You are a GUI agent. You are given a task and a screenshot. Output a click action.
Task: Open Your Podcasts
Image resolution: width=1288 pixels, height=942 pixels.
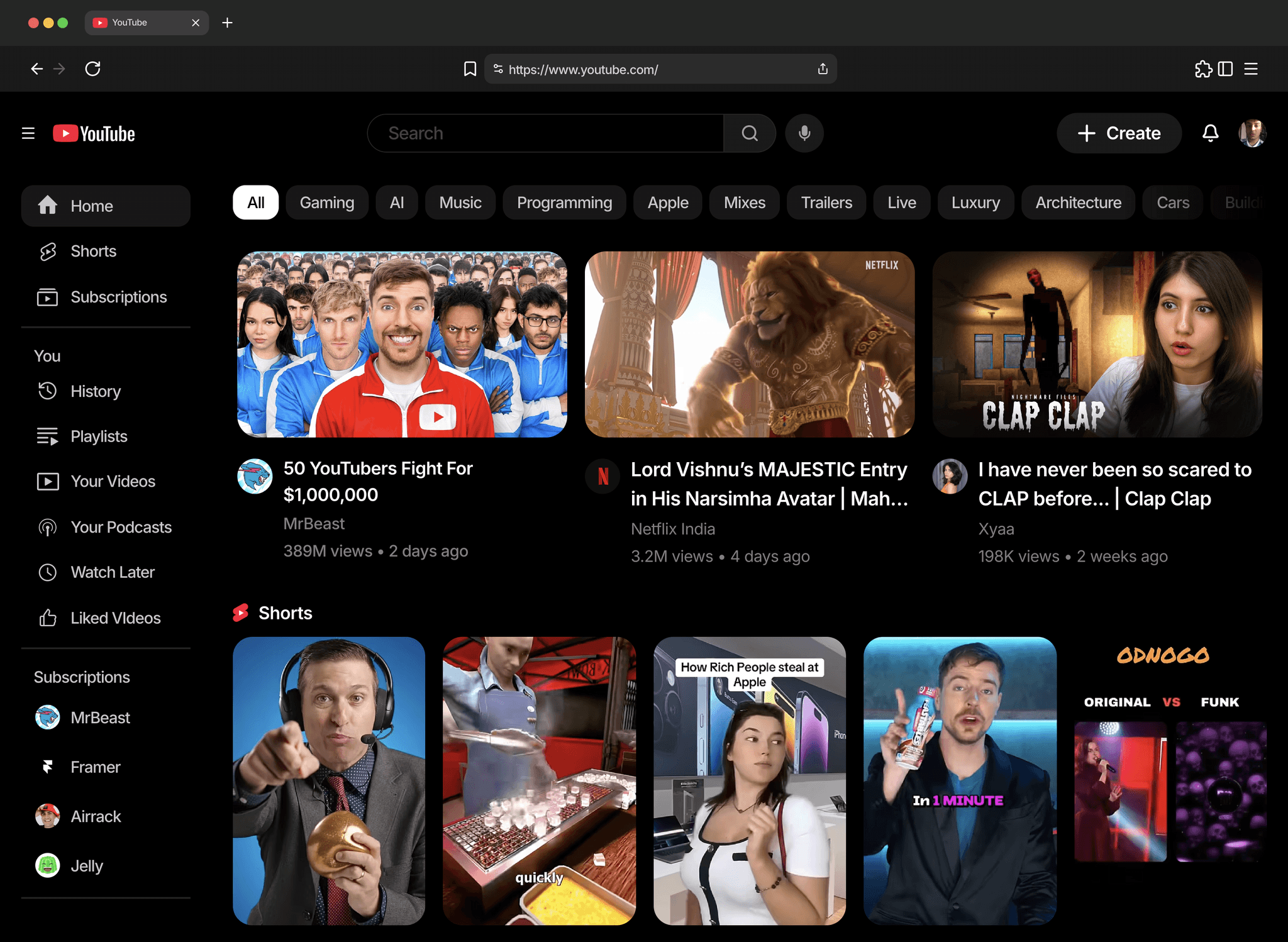(x=106, y=527)
